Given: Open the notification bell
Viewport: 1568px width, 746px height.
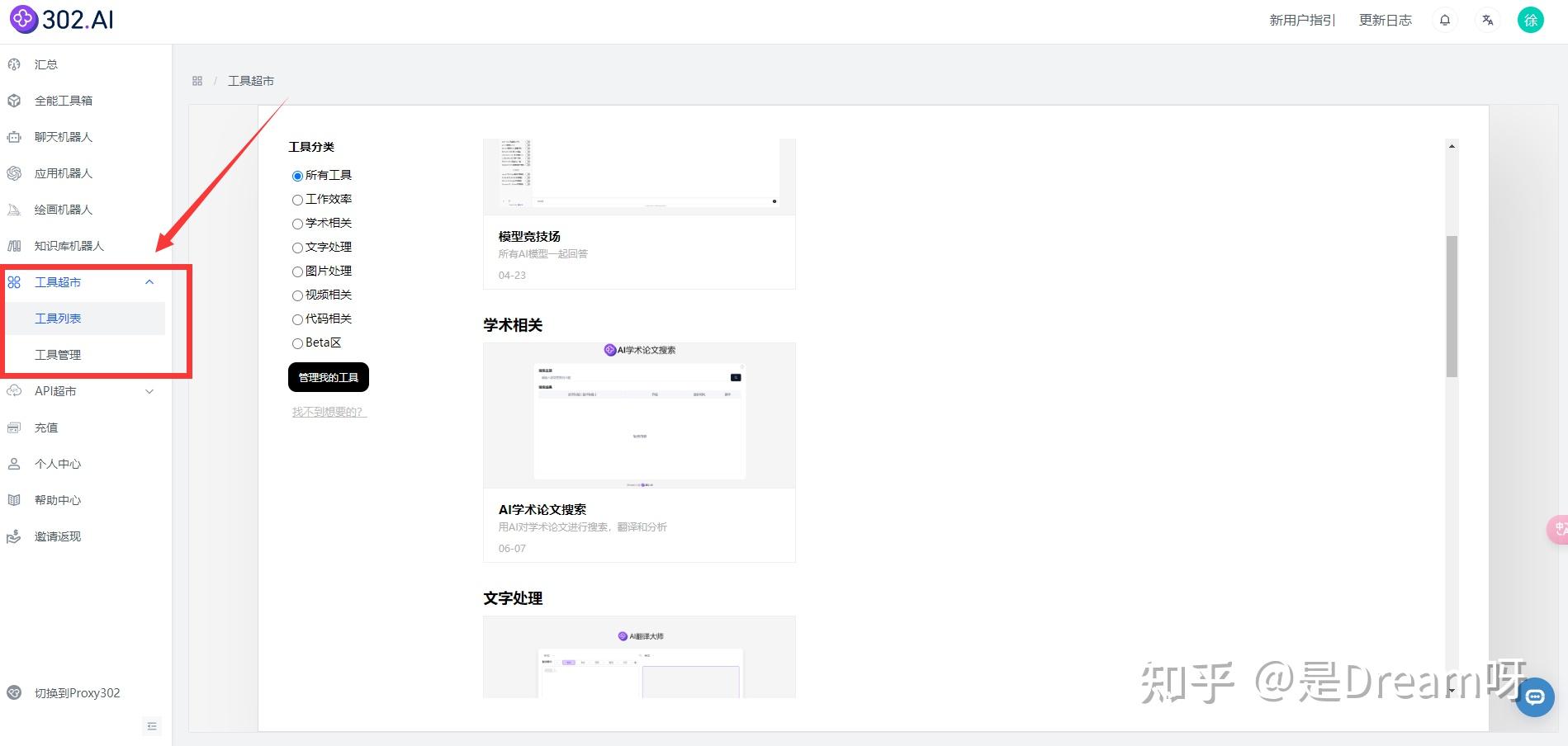Looking at the screenshot, I should click(1445, 21).
